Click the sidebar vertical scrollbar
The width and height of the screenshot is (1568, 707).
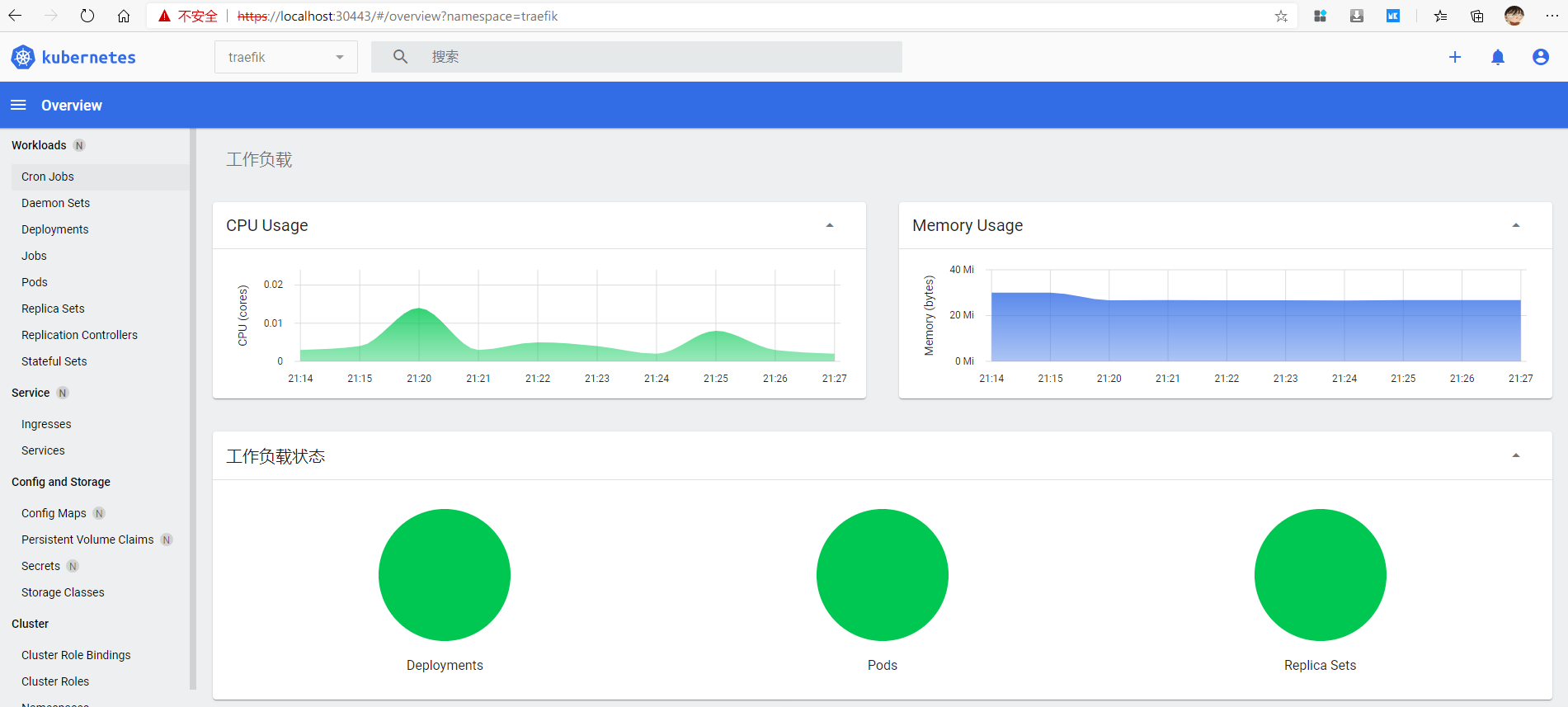click(193, 408)
